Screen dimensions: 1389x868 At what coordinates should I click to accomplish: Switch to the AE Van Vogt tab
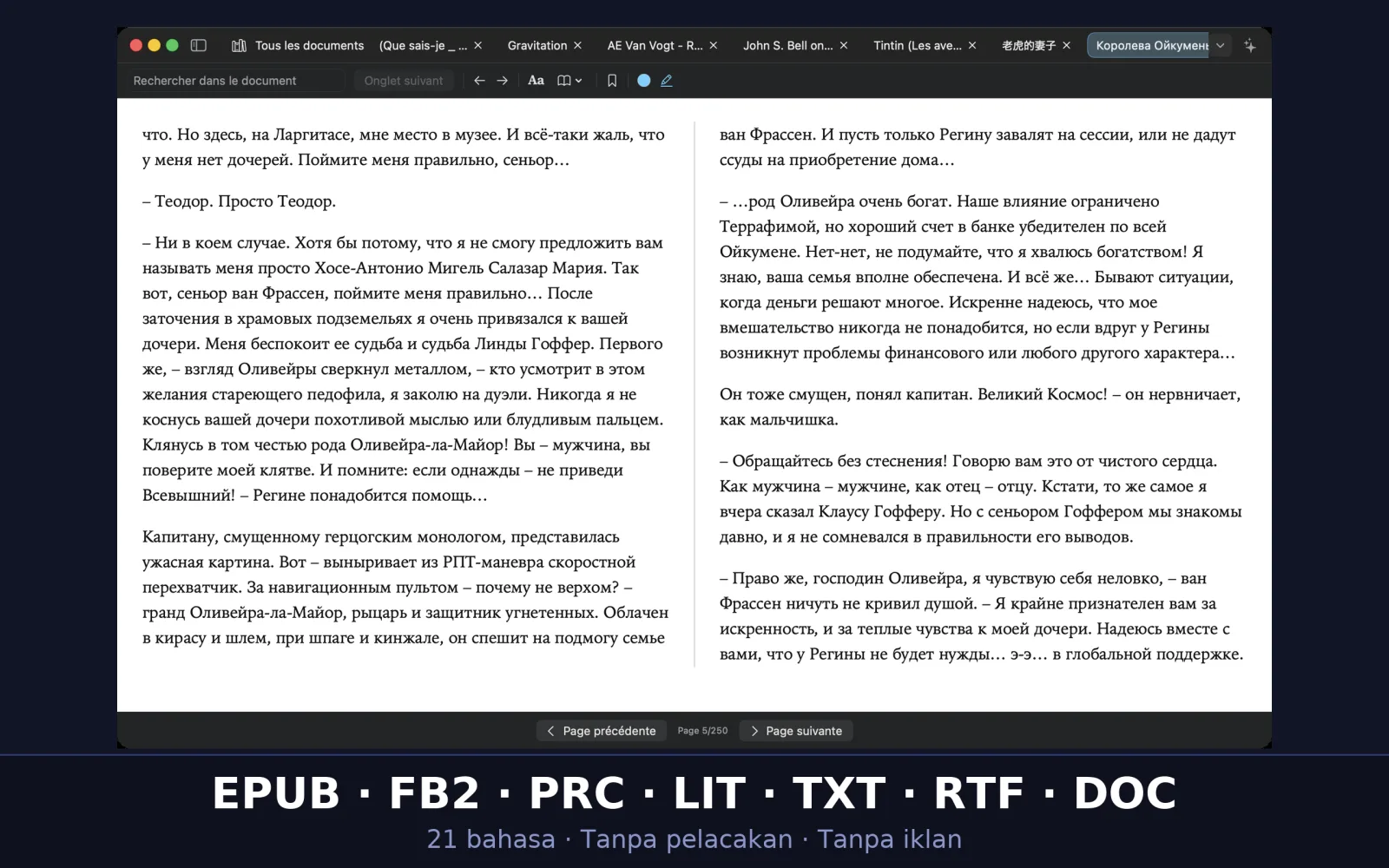click(x=655, y=45)
